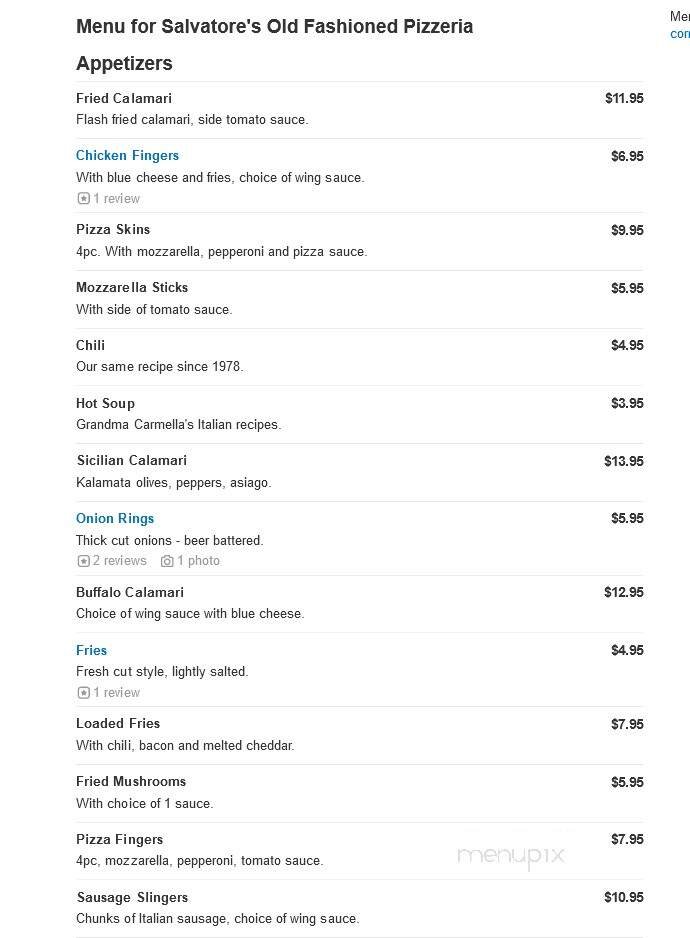Click the camera icon beside 1 photo
Screen dimensions: 690x938
(169, 561)
